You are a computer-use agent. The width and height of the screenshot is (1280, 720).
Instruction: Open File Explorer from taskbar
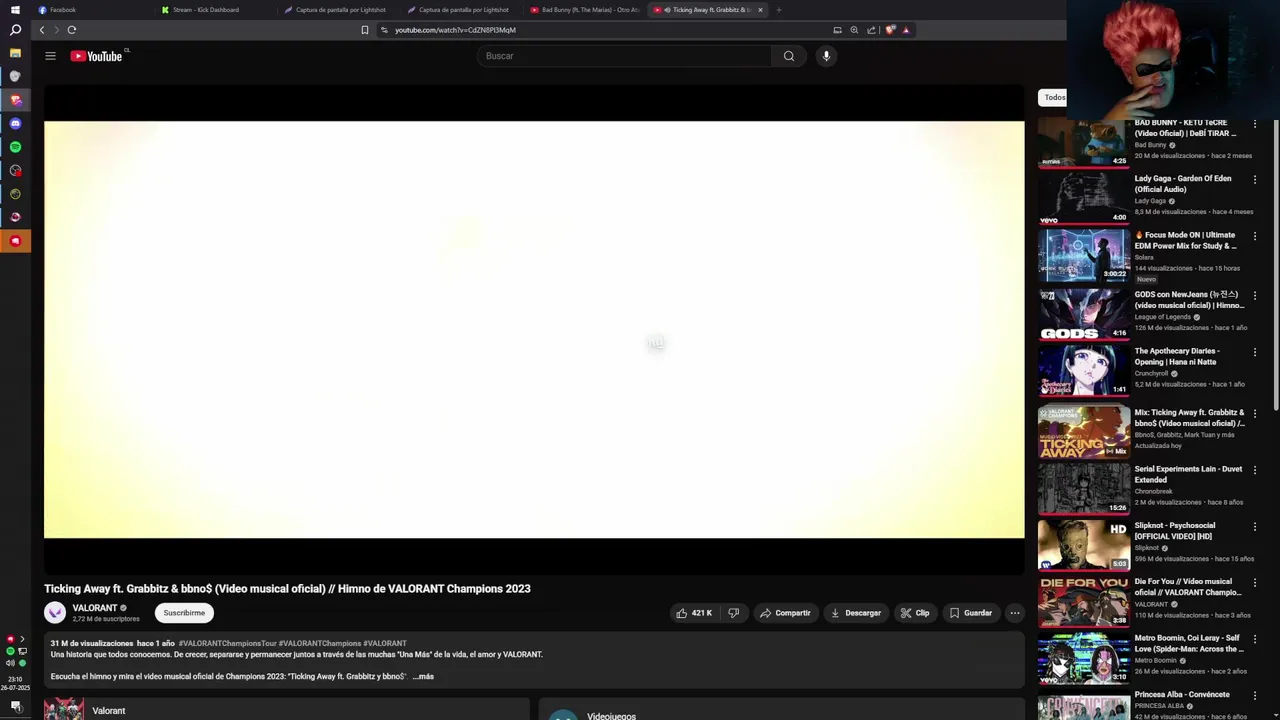pyautogui.click(x=15, y=53)
